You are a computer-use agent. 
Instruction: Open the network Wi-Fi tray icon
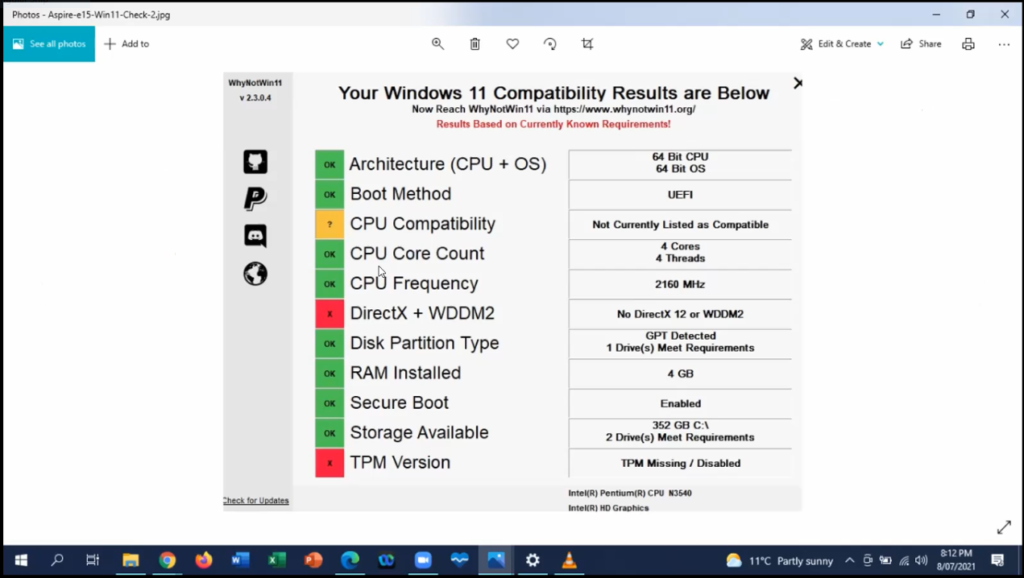pos(904,560)
